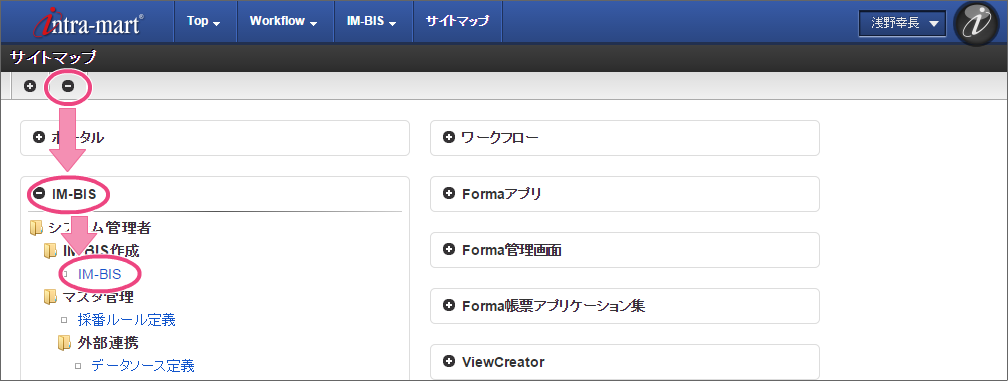This screenshot has width=1008, height=381.
Task: Click the collapse-all minus icon in toolbar
Action: (68, 86)
